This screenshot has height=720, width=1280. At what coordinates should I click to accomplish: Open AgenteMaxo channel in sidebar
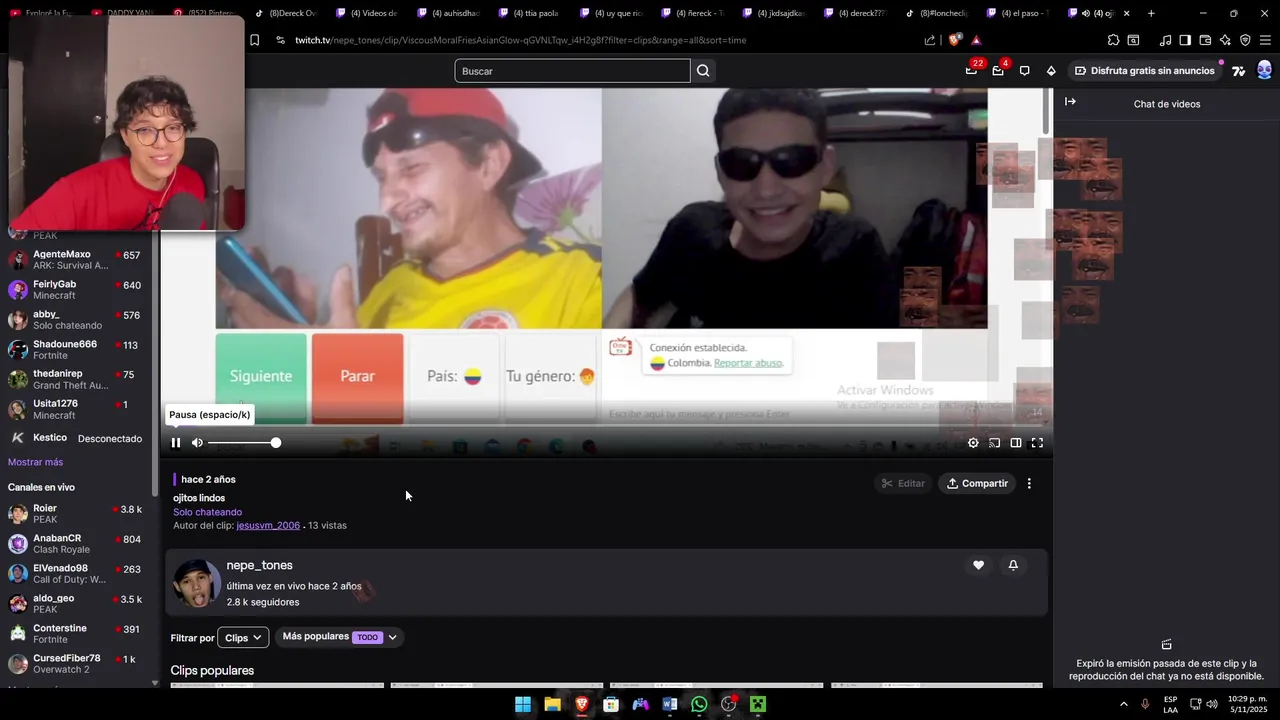(x=76, y=260)
